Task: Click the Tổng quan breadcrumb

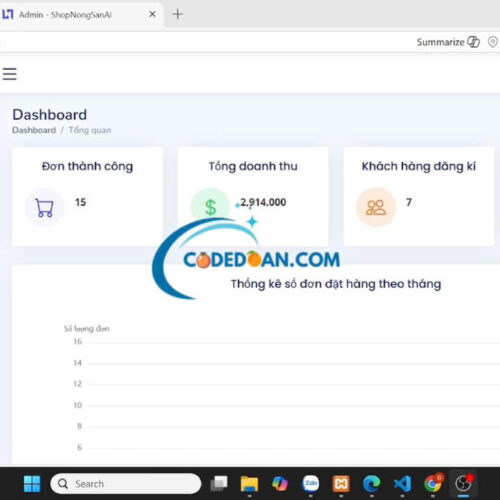Action: click(x=90, y=130)
